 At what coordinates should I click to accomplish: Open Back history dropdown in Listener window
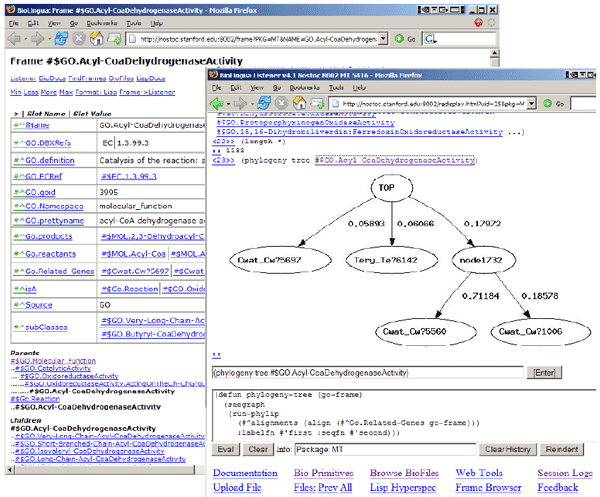(x=228, y=104)
